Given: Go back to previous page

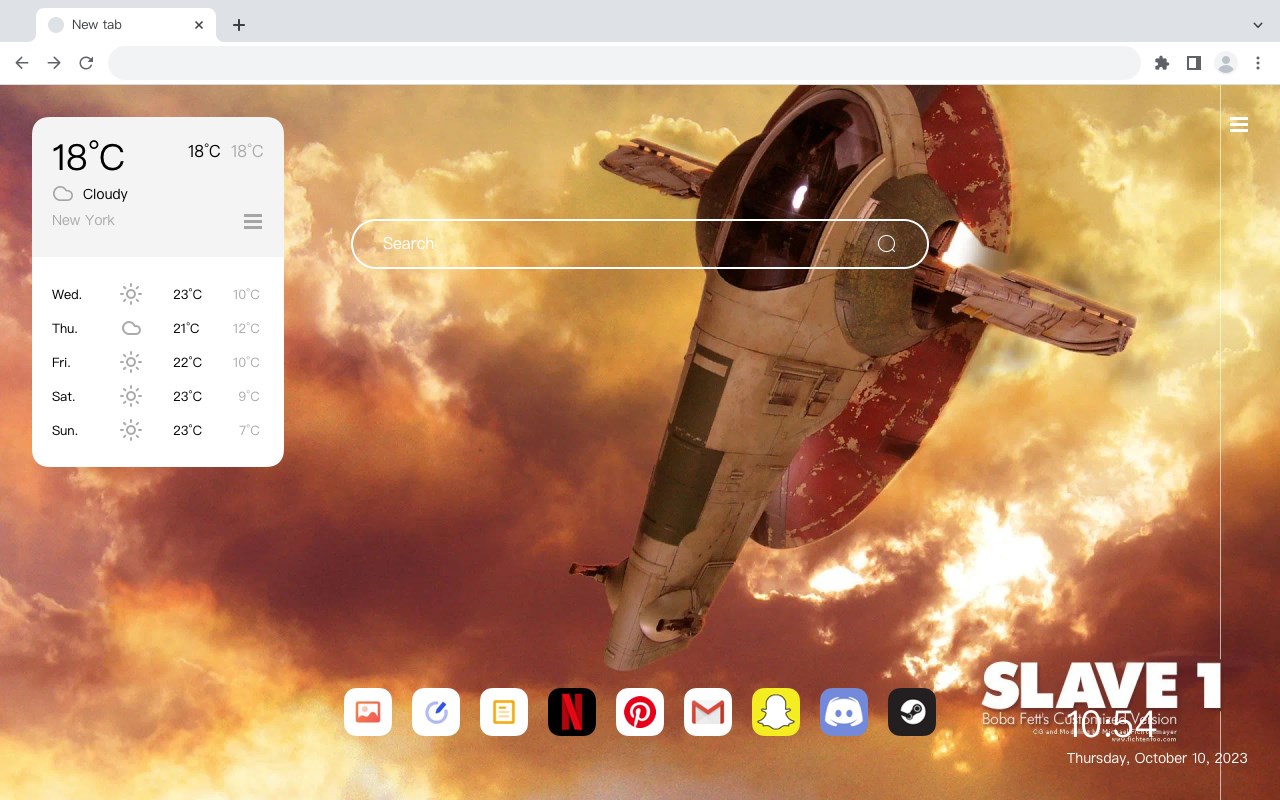Looking at the screenshot, I should tap(22, 63).
